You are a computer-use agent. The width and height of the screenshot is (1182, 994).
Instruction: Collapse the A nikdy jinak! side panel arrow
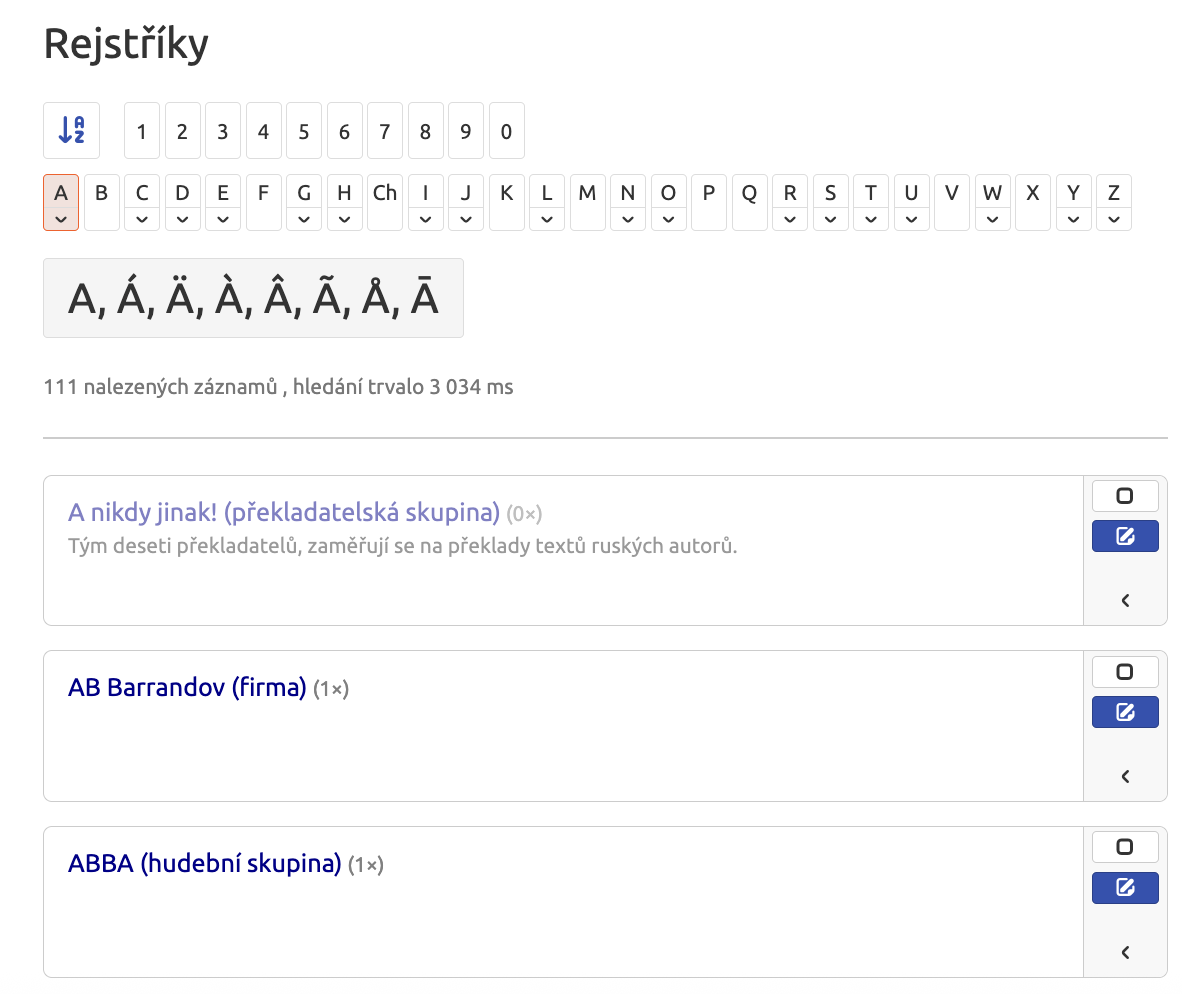click(x=1125, y=601)
